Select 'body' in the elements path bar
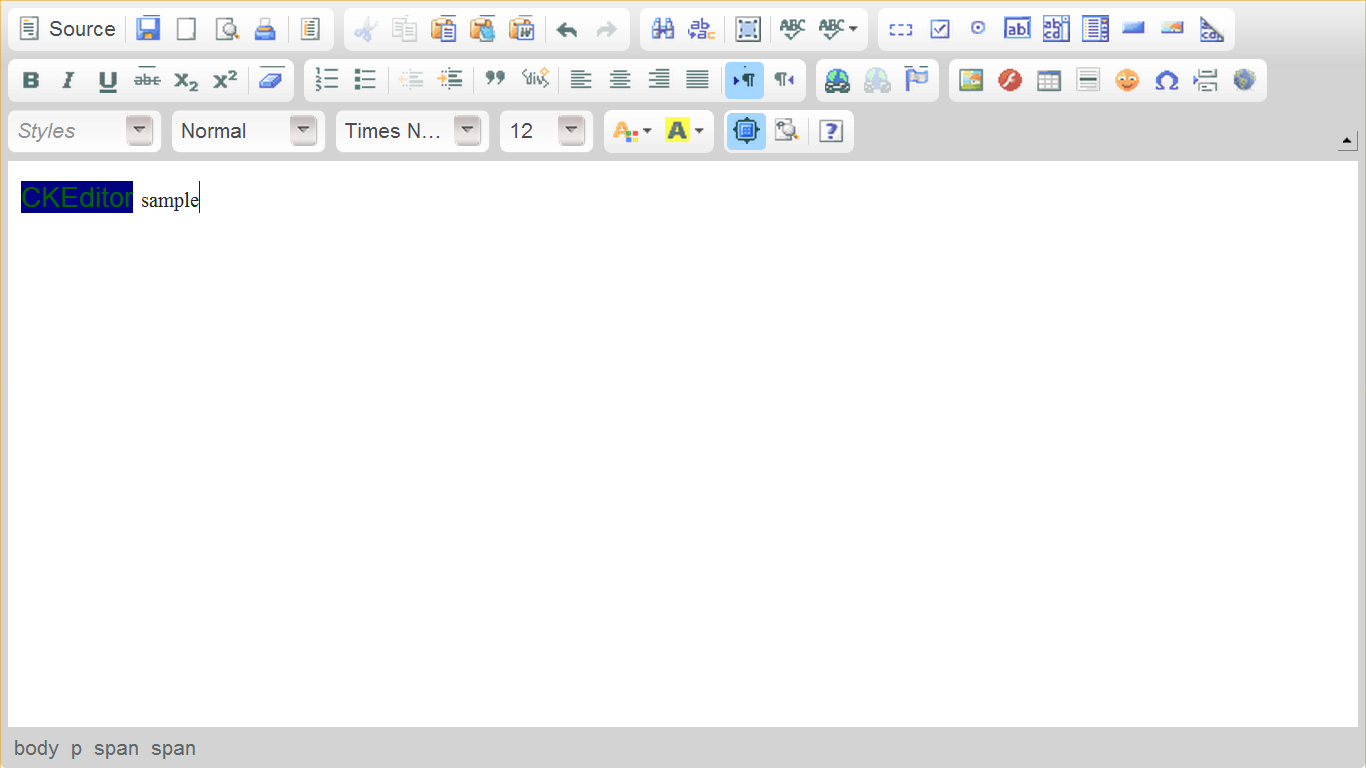The width and height of the screenshot is (1366, 768). [x=36, y=748]
